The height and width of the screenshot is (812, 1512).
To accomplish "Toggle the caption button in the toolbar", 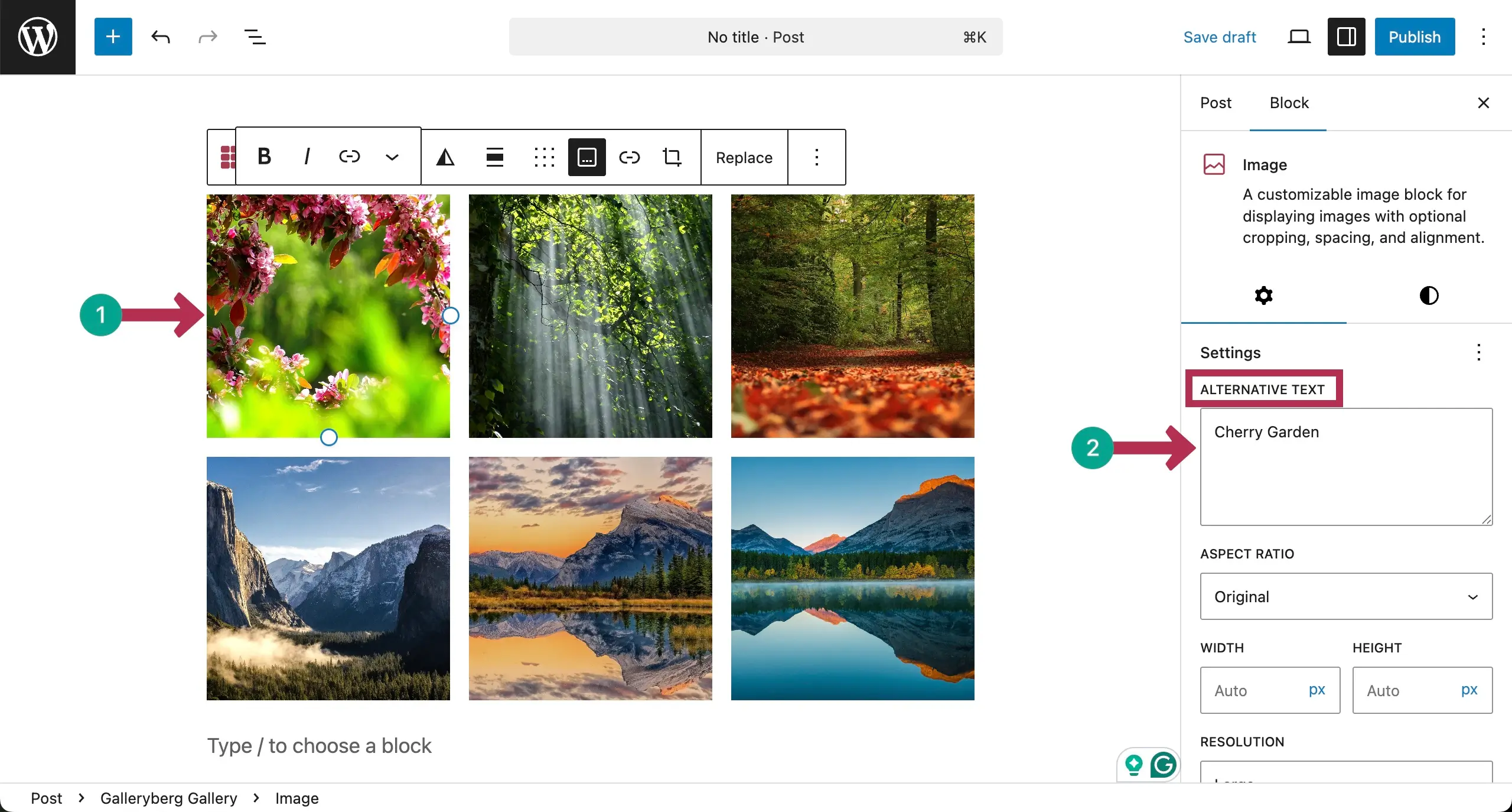I will click(586, 157).
